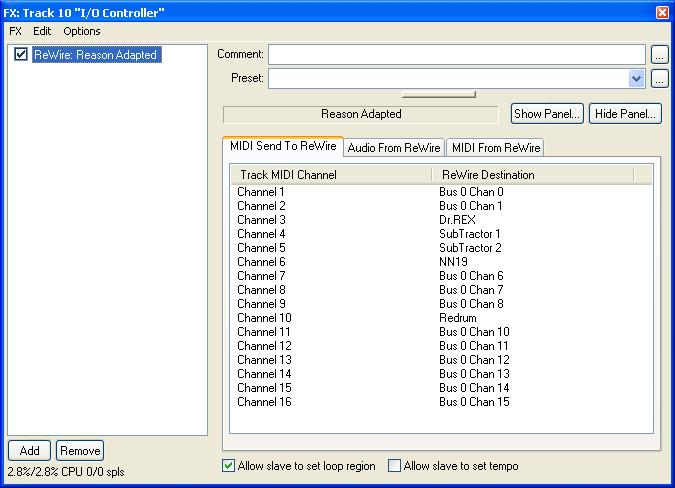The width and height of the screenshot is (675, 488).
Task: Click the Bus 0 Chan 6 destination
Action: [471, 276]
